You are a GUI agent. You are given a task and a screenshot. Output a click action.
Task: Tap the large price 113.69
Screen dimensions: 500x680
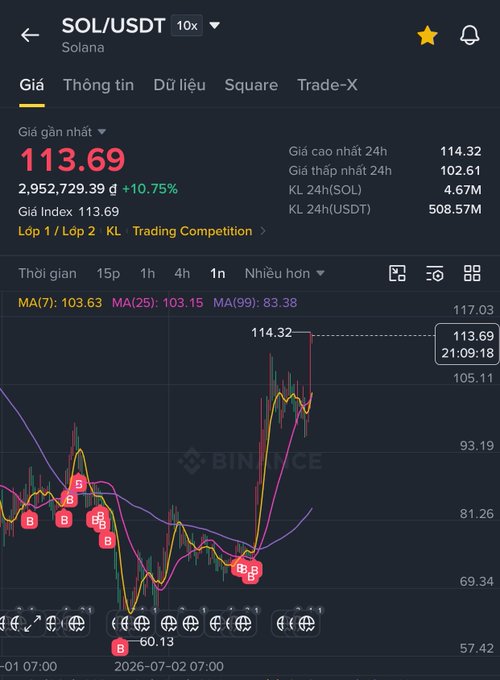[73, 160]
